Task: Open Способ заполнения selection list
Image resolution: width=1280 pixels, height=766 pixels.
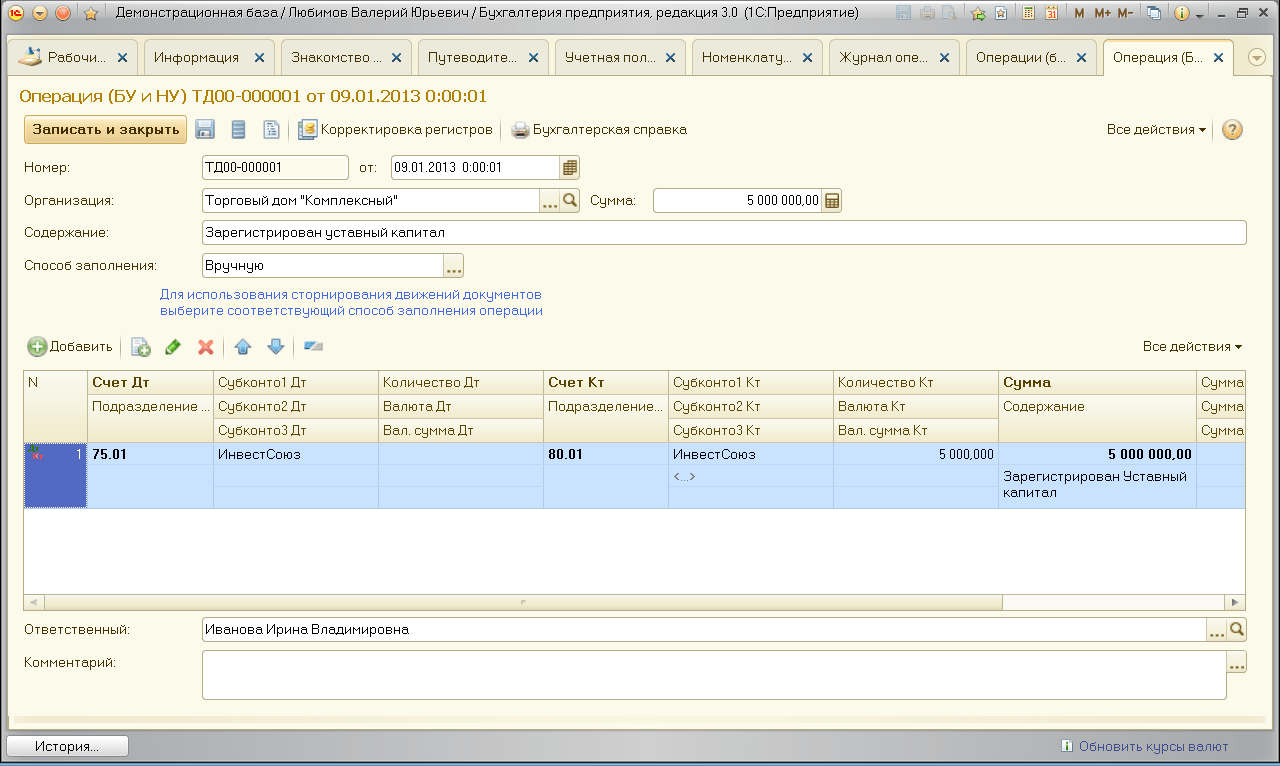Action: [x=453, y=266]
